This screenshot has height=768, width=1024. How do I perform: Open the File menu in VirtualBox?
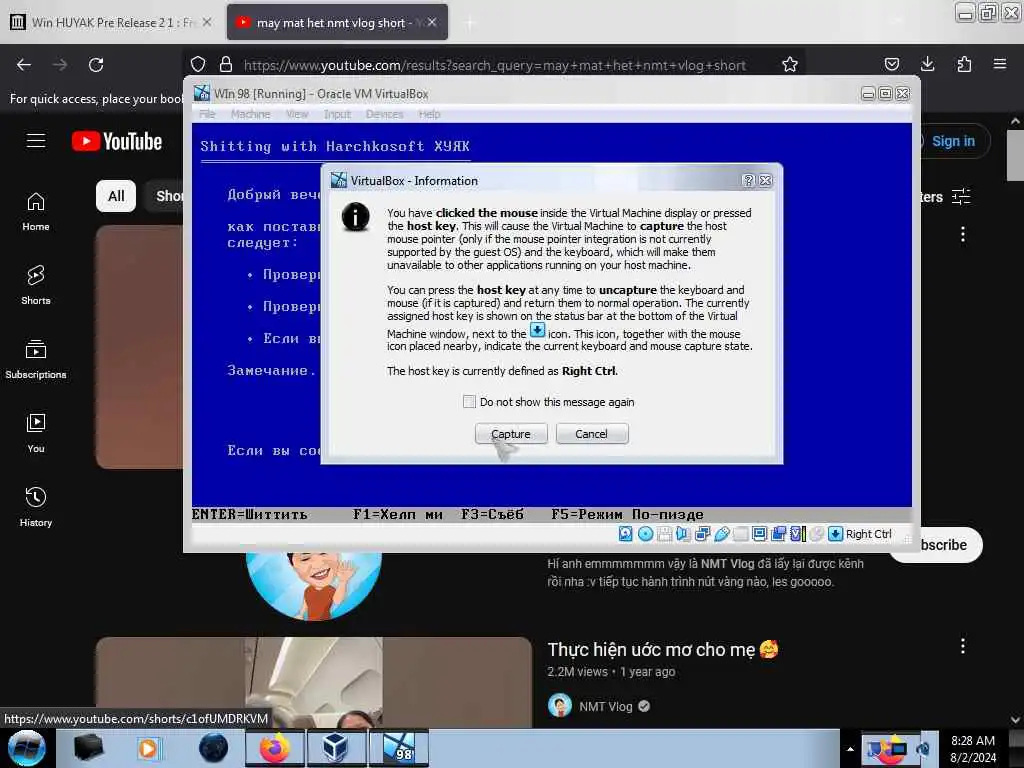tap(207, 114)
